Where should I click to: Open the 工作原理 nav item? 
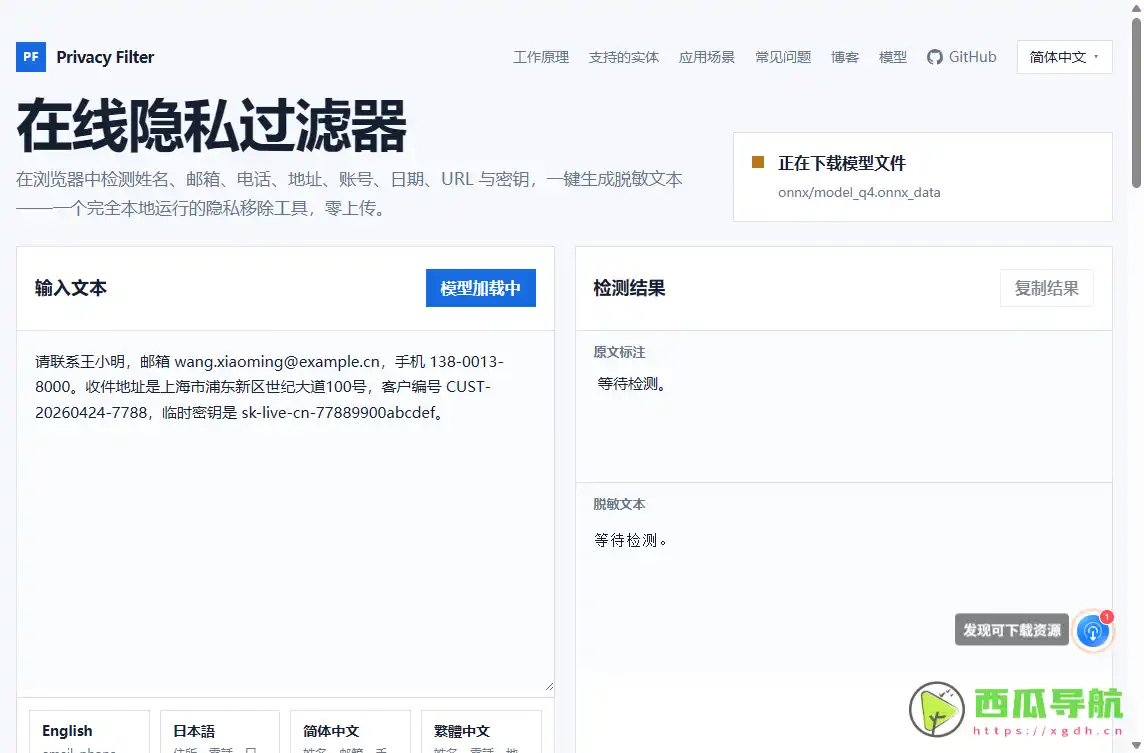(x=541, y=57)
